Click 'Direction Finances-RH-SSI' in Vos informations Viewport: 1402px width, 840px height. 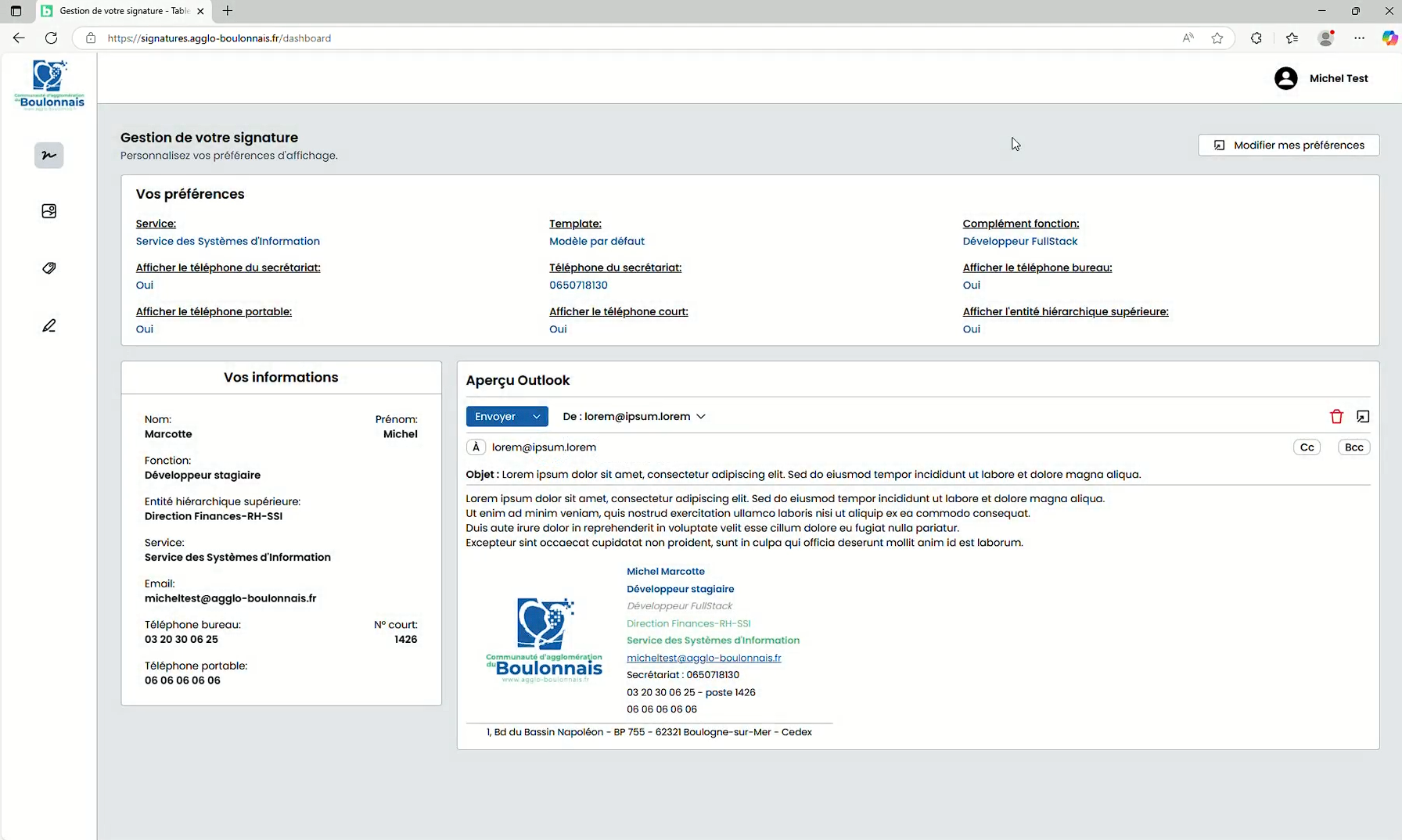(214, 516)
